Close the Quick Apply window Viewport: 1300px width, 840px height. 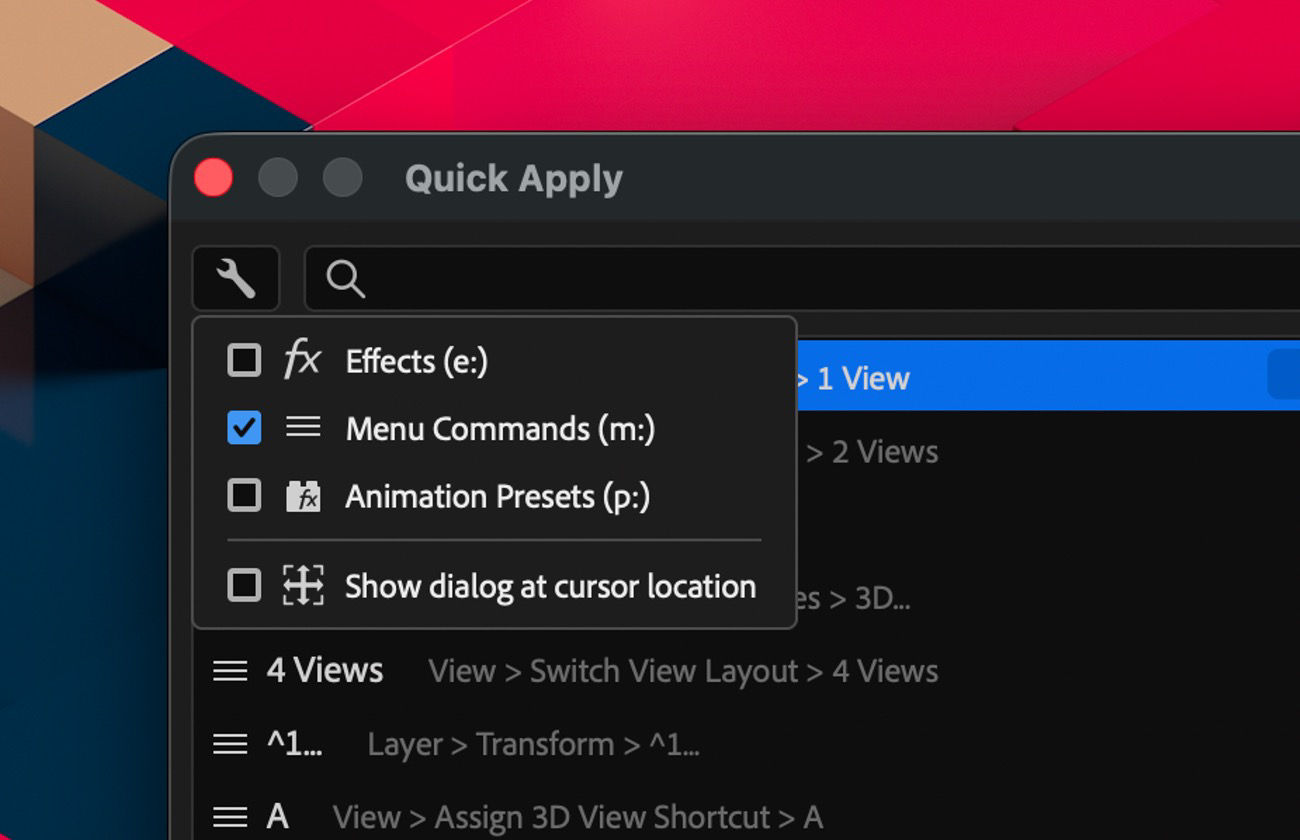pyautogui.click(x=213, y=178)
